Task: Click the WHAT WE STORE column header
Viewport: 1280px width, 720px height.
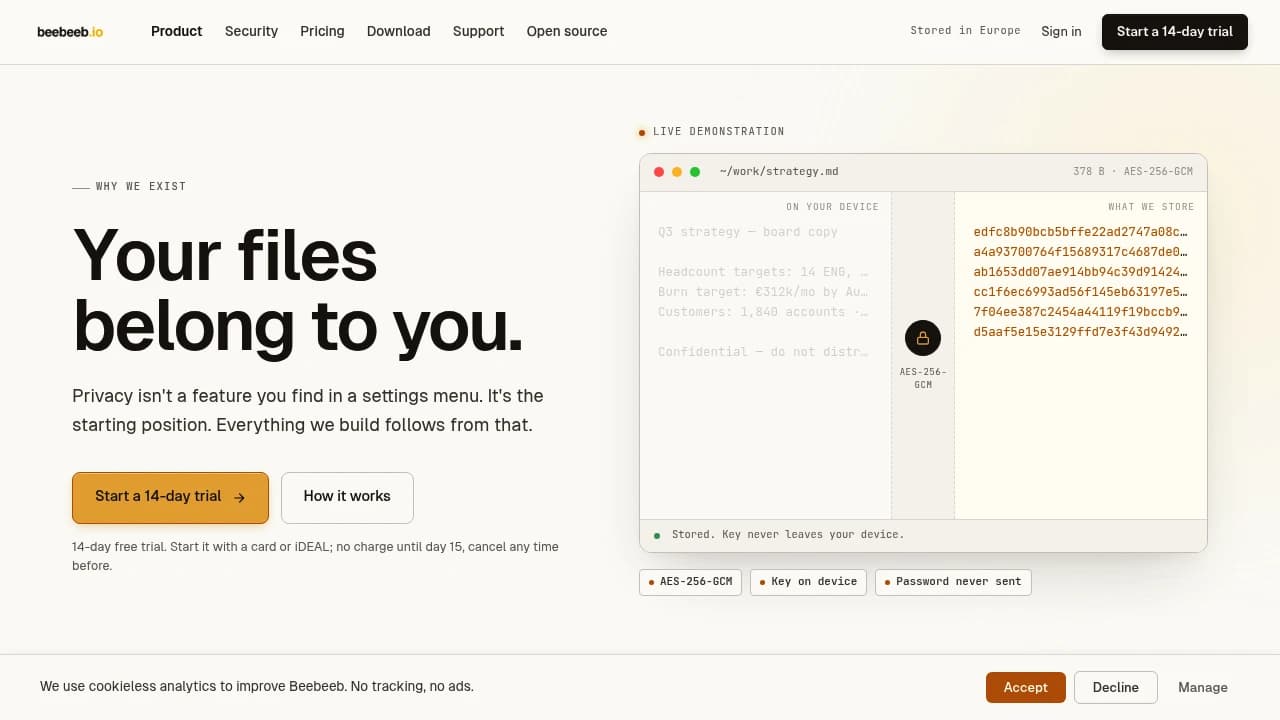Action: click(1151, 207)
